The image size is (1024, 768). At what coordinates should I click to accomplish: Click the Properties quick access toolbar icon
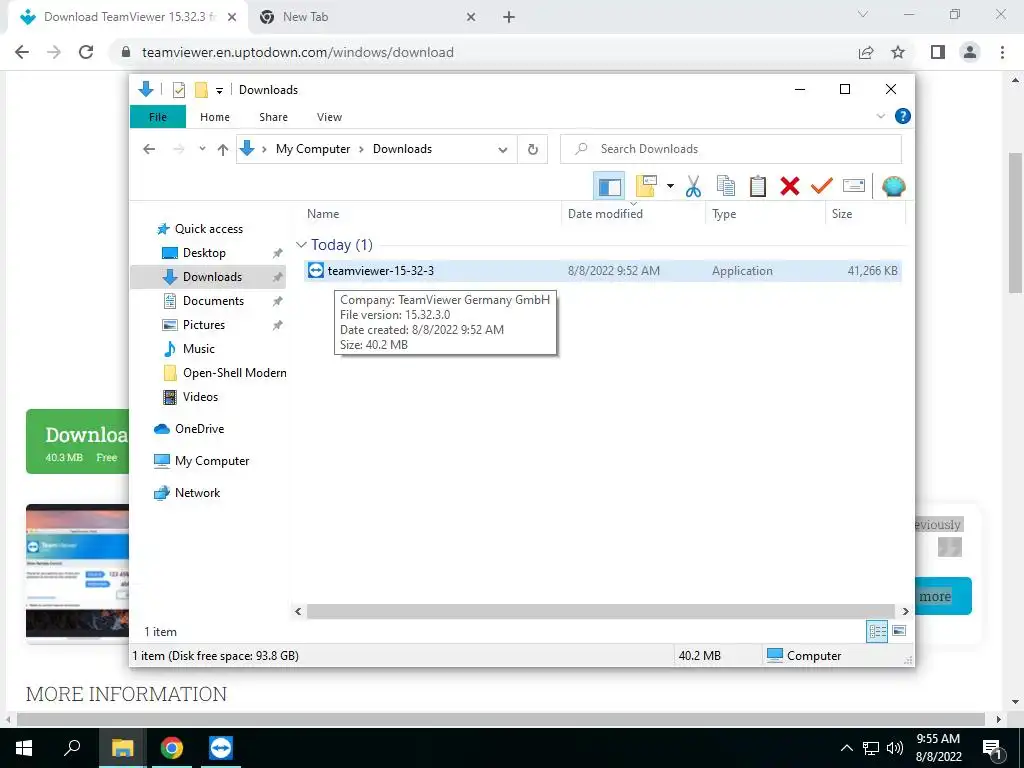179,90
